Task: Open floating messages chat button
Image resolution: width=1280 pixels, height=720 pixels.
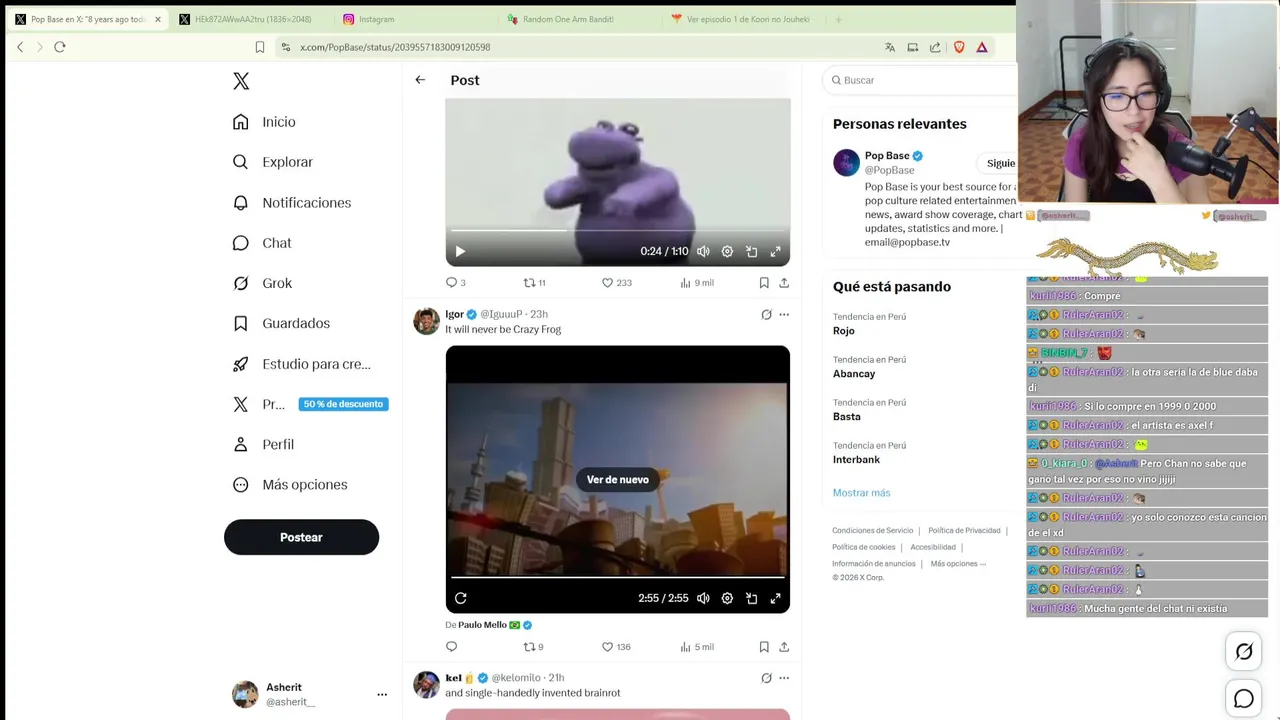Action: coord(1244,699)
